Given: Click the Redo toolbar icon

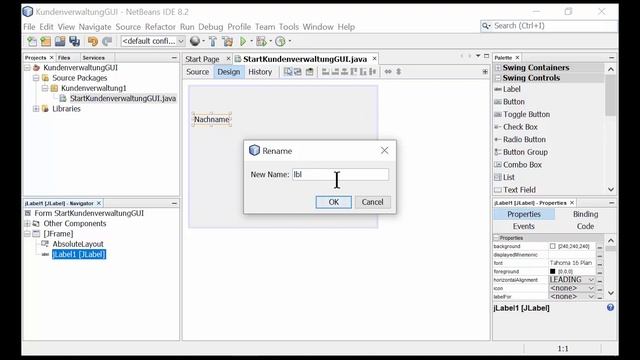Looking at the screenshot, I should tap(107, 41).
